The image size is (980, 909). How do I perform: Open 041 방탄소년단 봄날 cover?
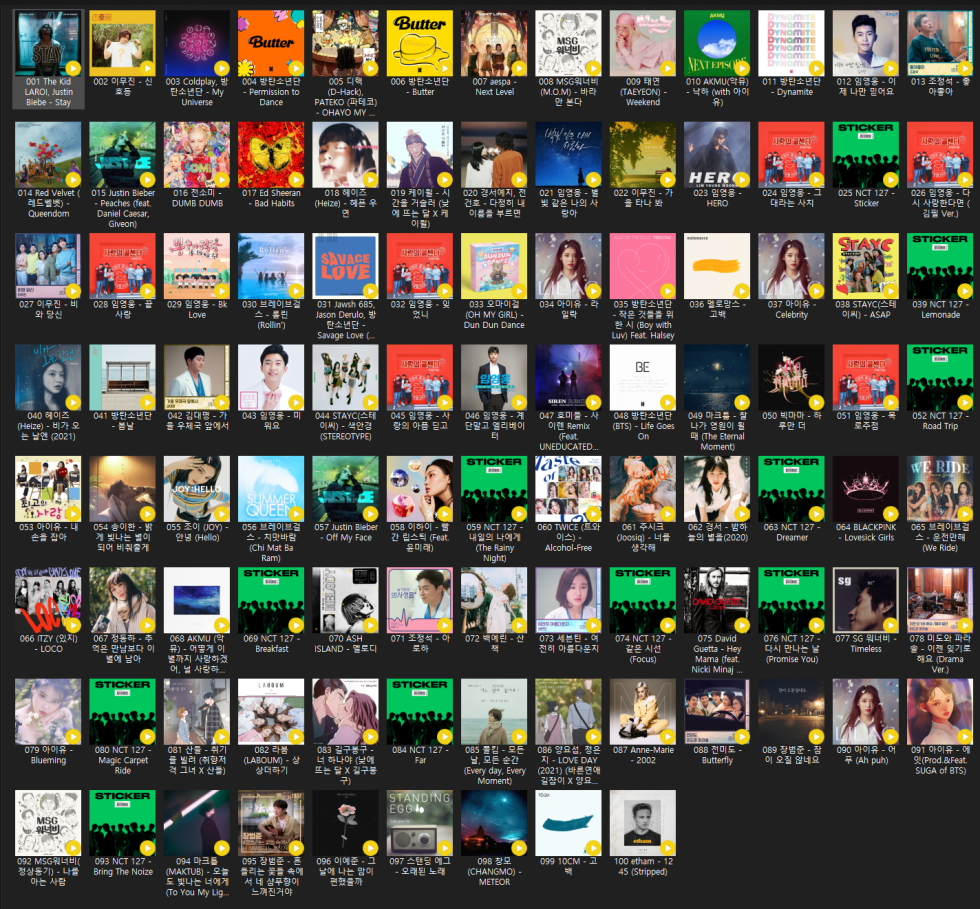pyautogui.click(x=122, y=378)
